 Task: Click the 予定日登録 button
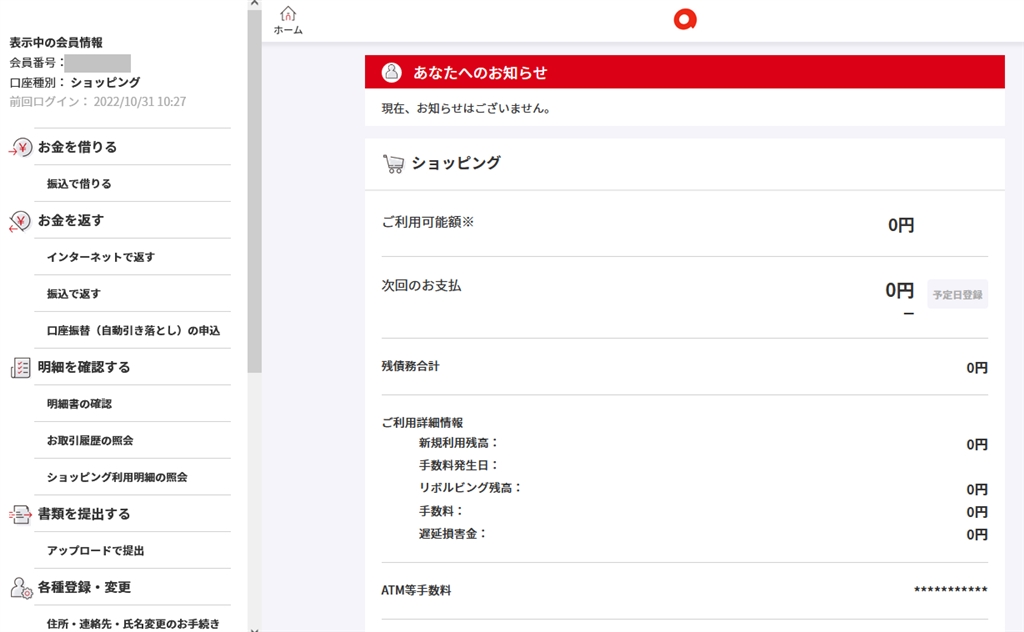point(957,294)
